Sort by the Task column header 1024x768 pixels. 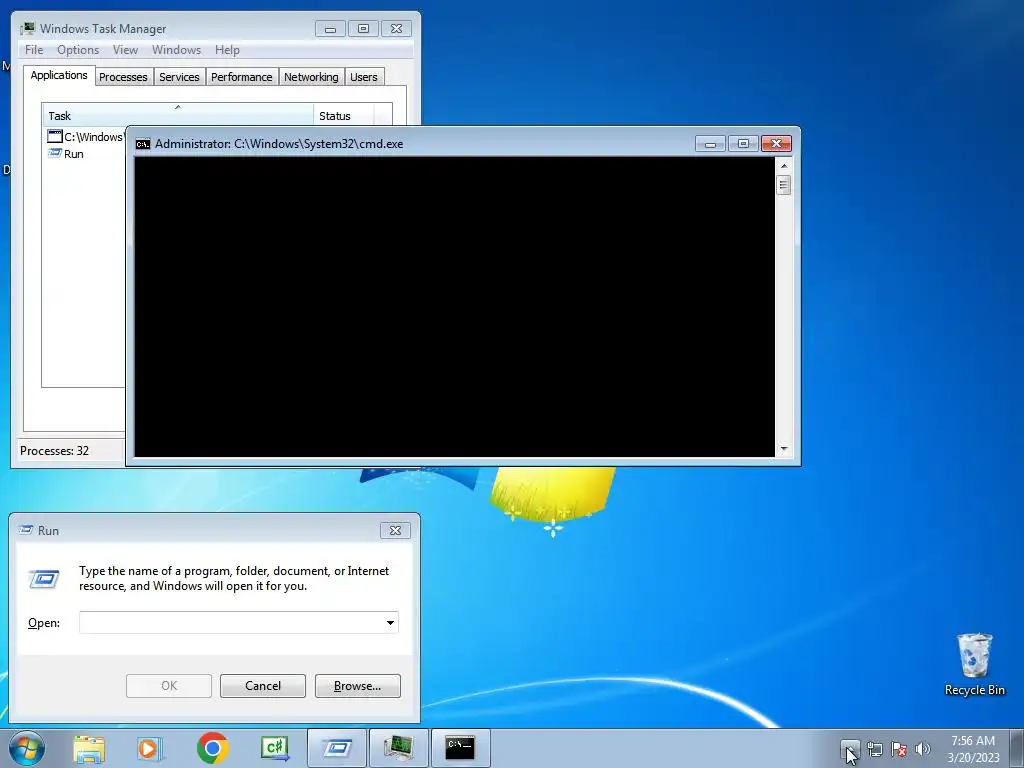click(x=178, y=116)
